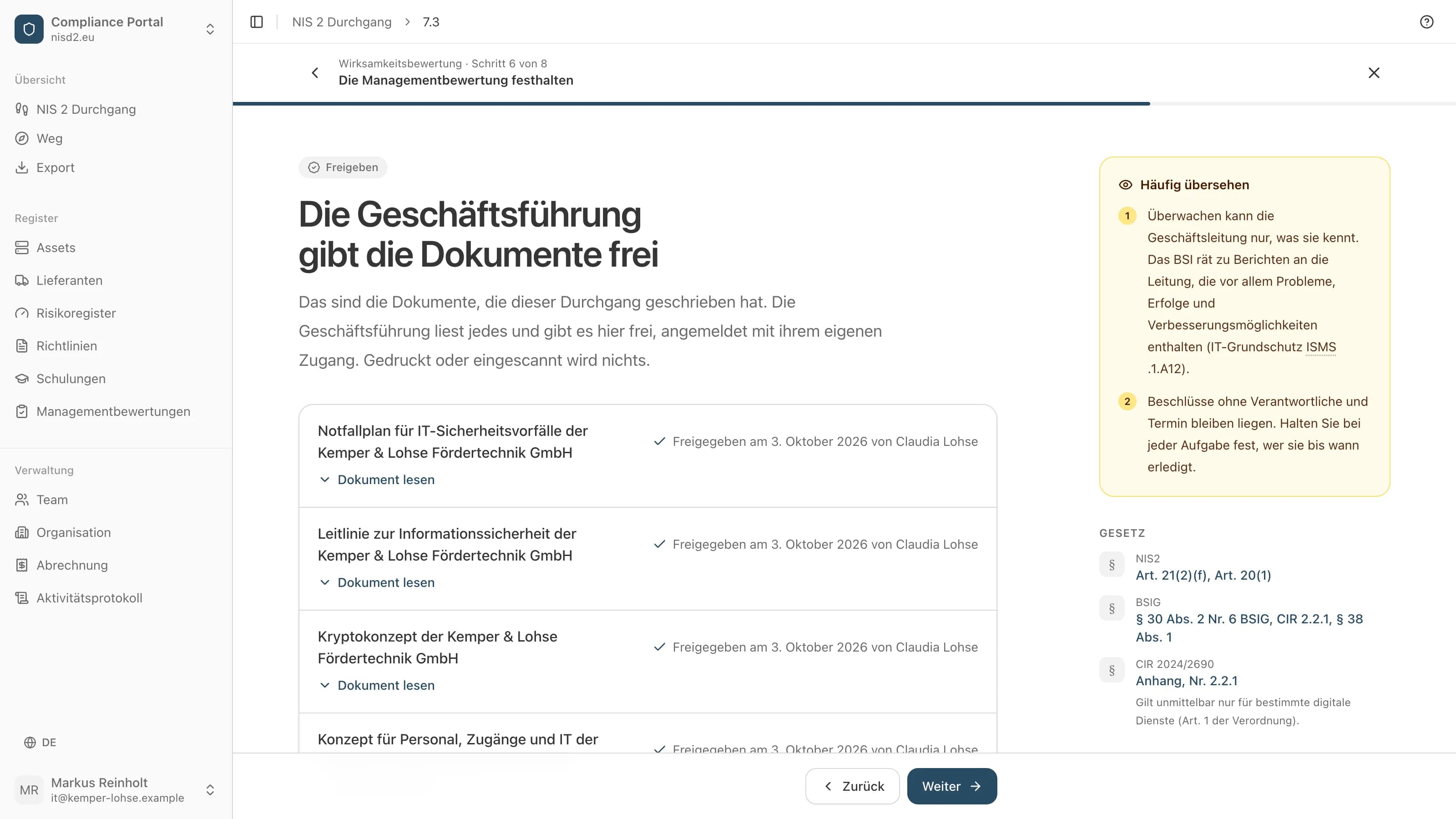Screen dimensions: 1456x819
Task: Close the Wirksamkeitsbewertung wizard
Action: pyautogui.click(x=1374, y=72)
